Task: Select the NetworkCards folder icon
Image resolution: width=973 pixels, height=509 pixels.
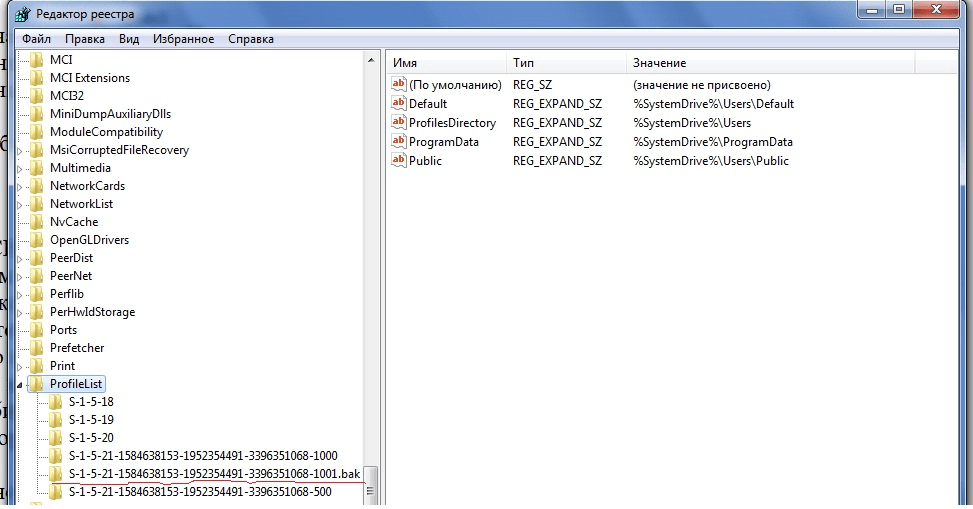Action: 38,186
